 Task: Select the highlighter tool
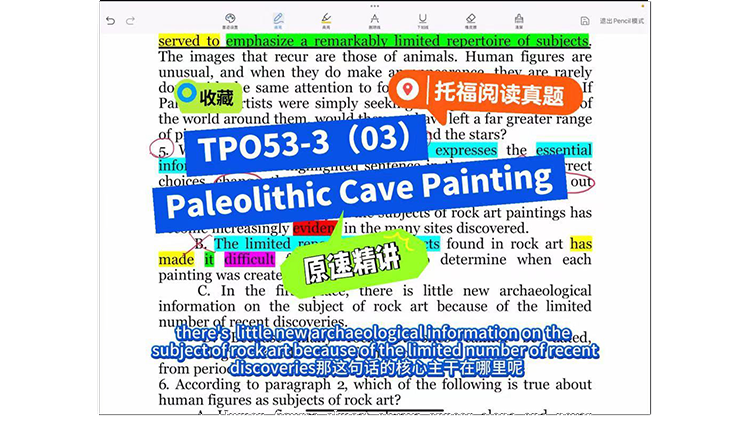point(326,21)
